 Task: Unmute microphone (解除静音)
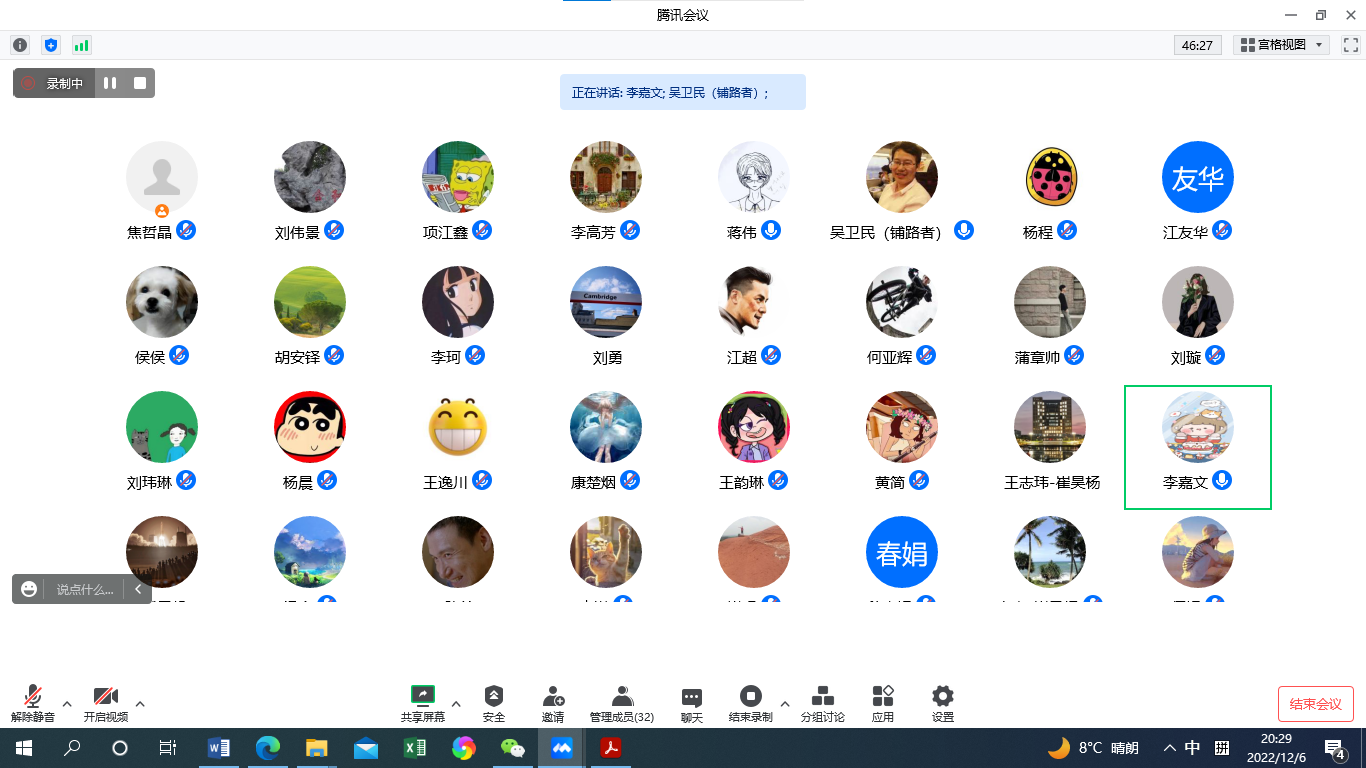[33, 697]
